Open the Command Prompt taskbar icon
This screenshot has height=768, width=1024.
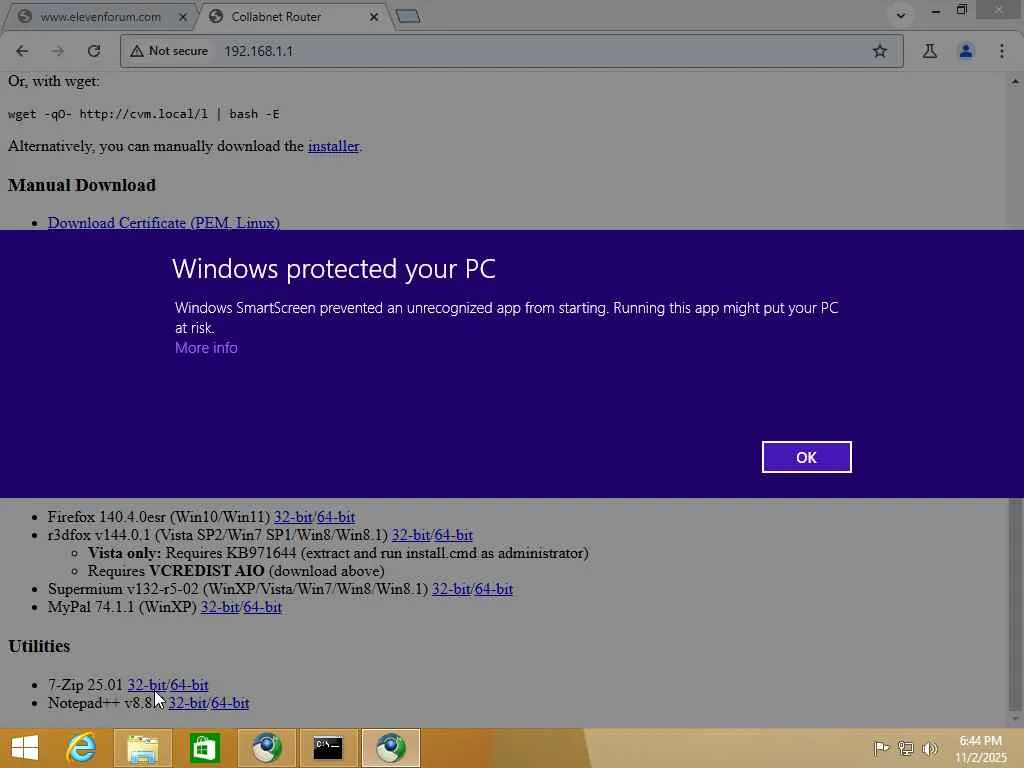(x=328, y=748)
